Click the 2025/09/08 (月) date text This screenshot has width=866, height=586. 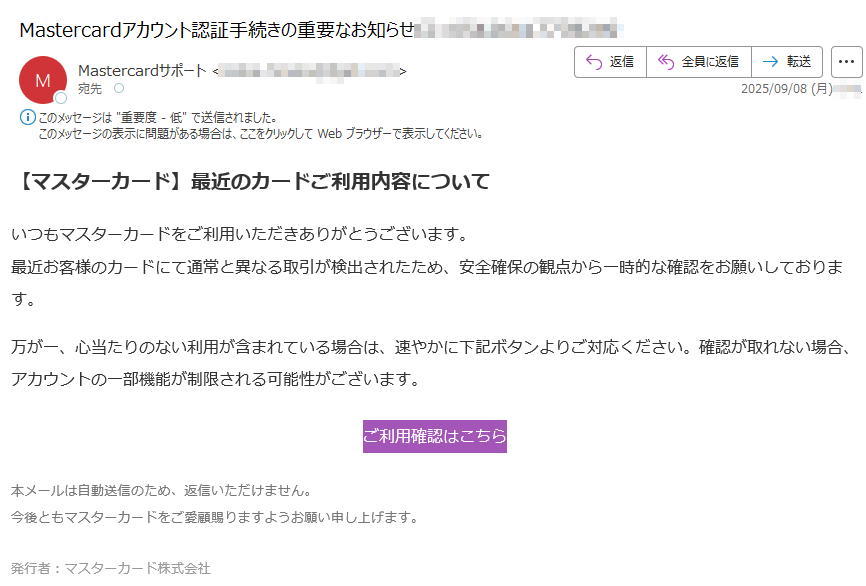786,89
